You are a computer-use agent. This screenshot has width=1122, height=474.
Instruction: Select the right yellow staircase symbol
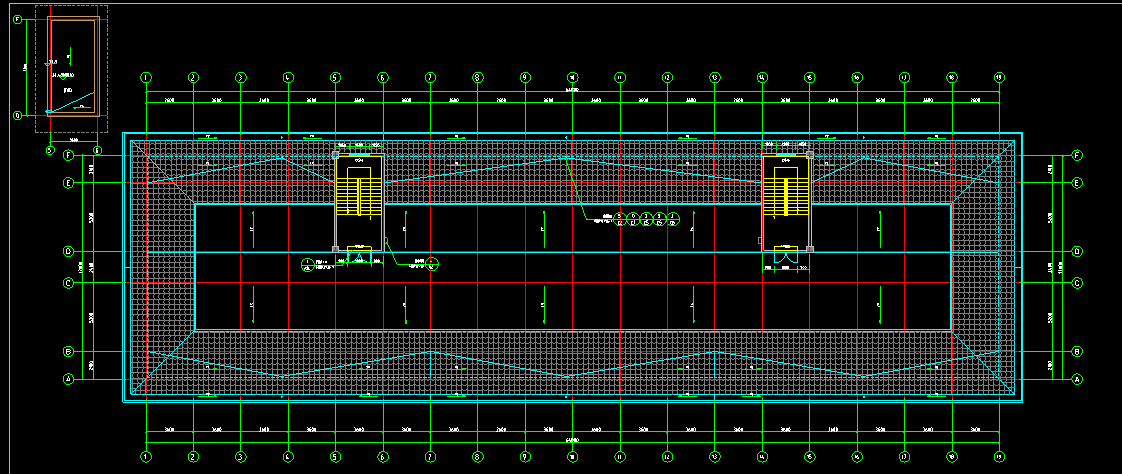click(786, 192)
